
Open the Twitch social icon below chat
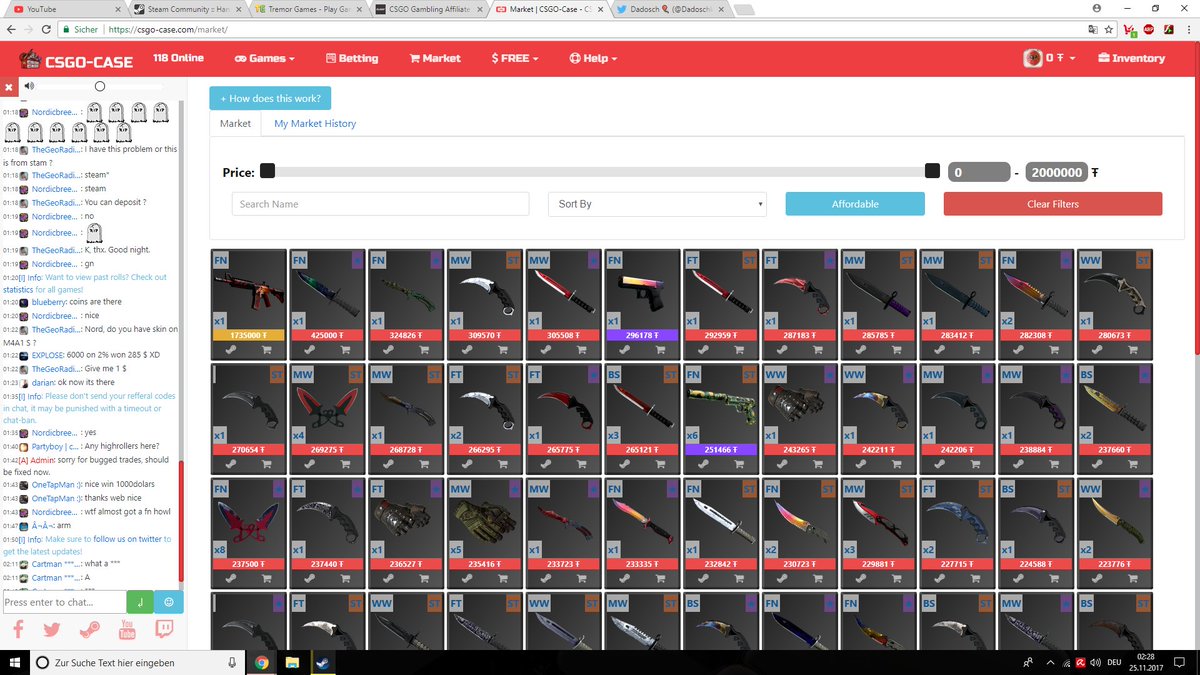point(163,630)
